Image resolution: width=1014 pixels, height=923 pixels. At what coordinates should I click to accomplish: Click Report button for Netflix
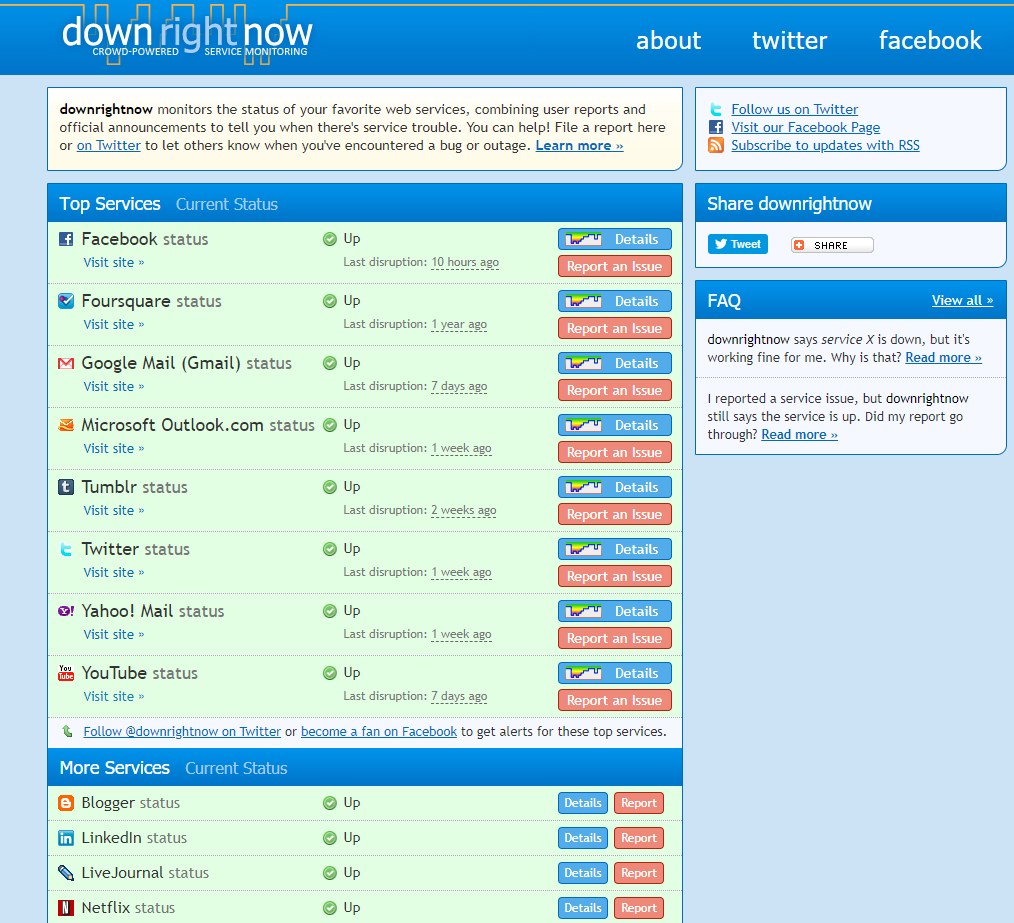pyautogui.click(x=639, y=908)
